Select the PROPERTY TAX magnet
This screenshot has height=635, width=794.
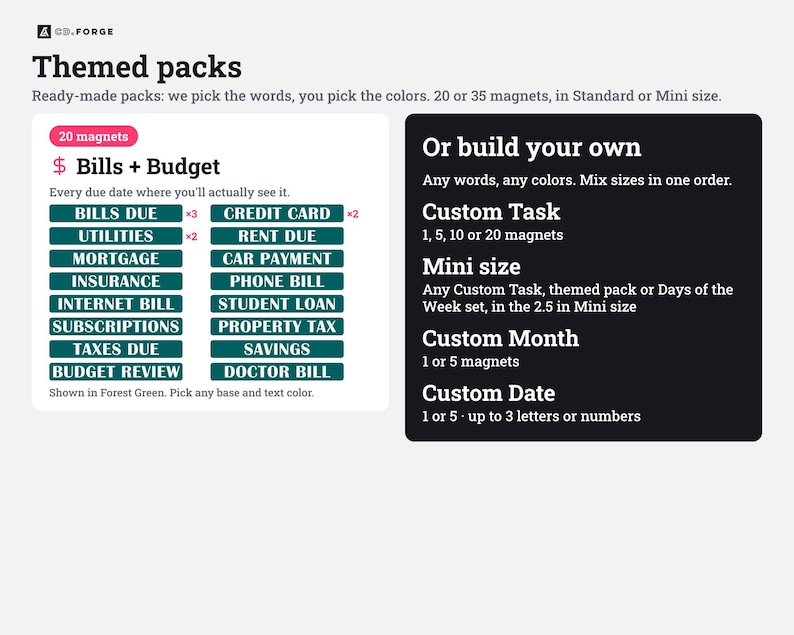277,327
